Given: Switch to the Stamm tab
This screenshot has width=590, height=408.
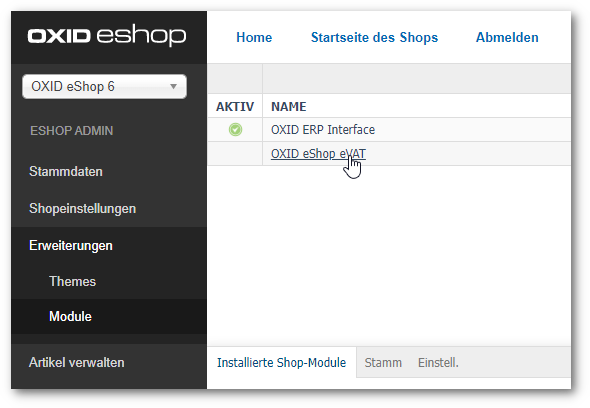Looking at the screenshot, I should coord(383,363).
